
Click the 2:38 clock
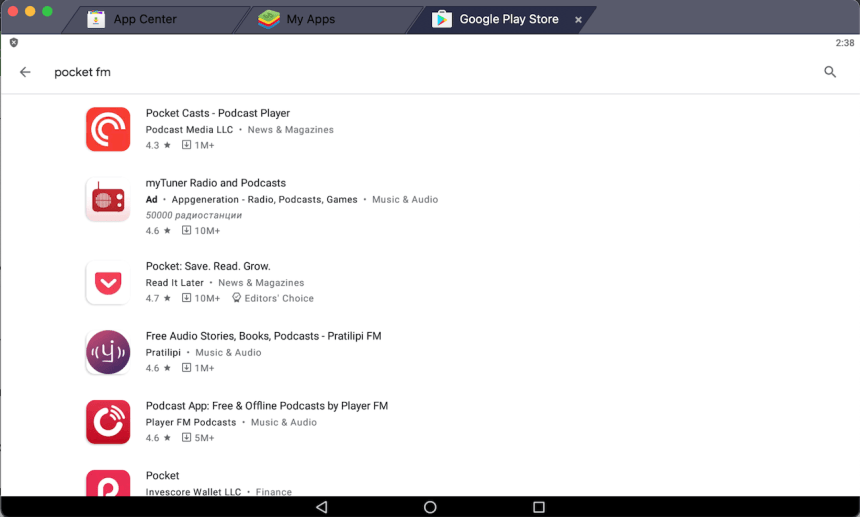click(845, 43)
